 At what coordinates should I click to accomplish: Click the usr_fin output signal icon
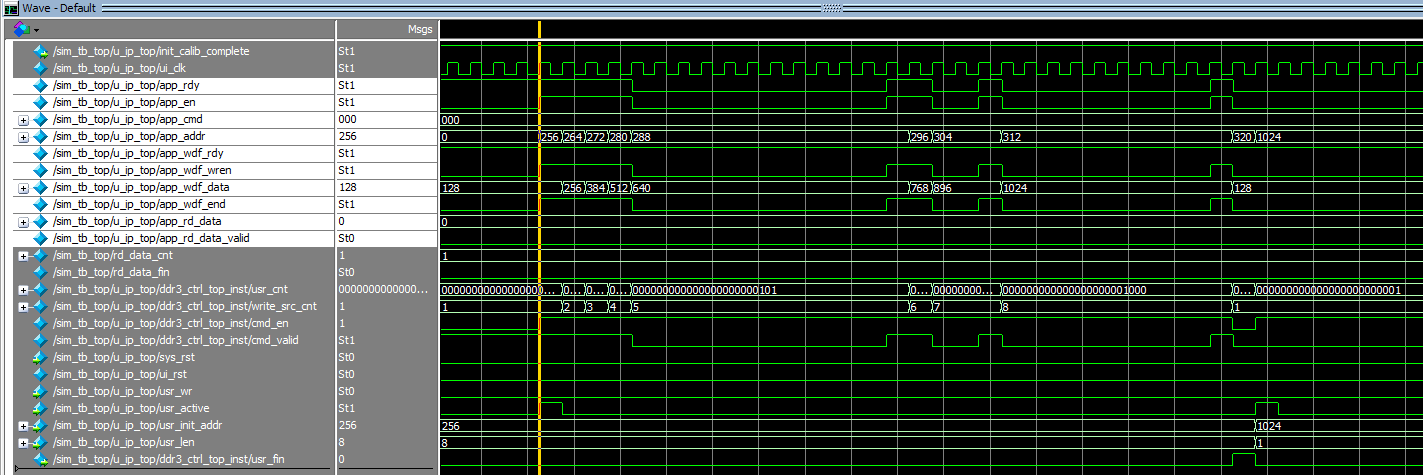[x=40, y=459]
